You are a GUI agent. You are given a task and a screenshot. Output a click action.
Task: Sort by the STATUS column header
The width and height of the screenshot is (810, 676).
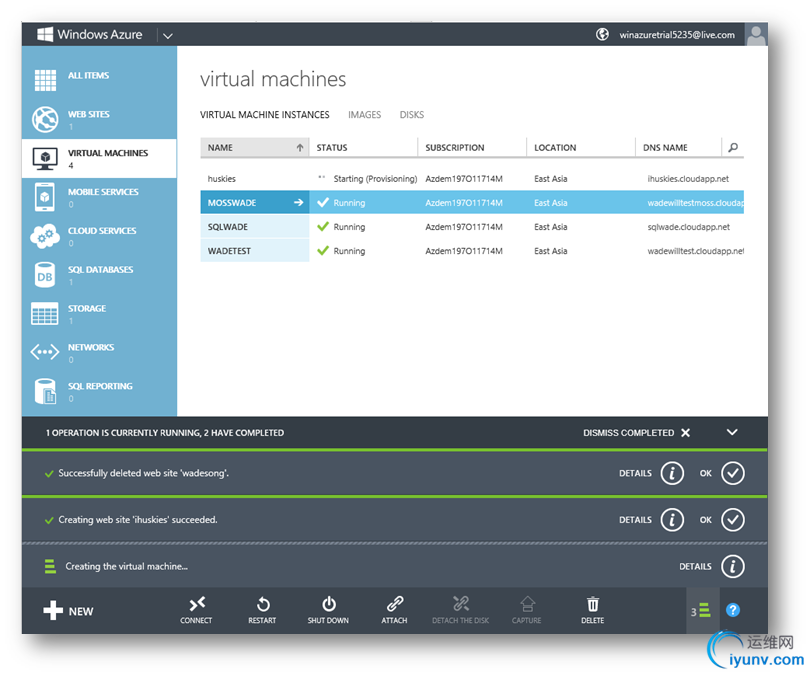click(364, 148)
